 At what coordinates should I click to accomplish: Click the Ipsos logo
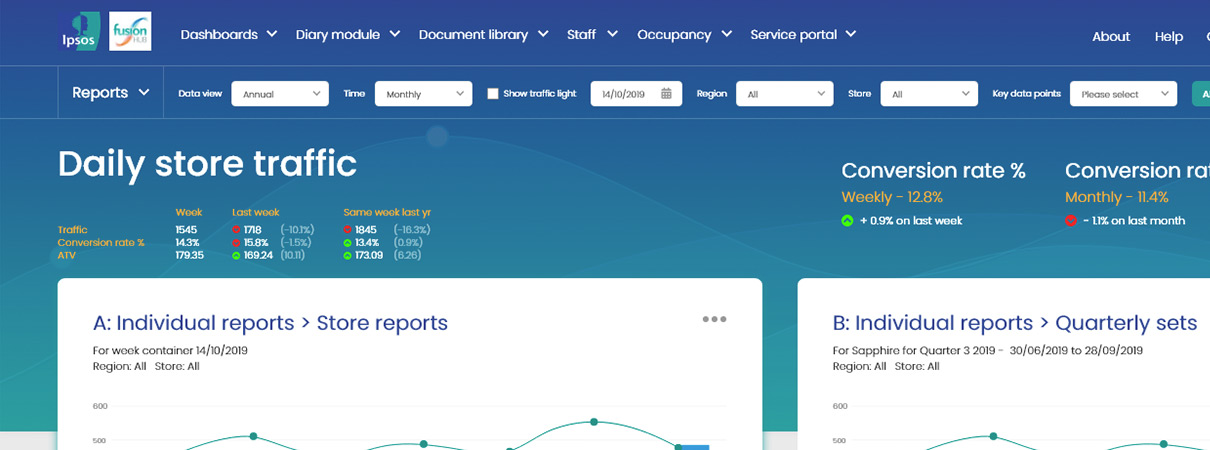[80, 30]
